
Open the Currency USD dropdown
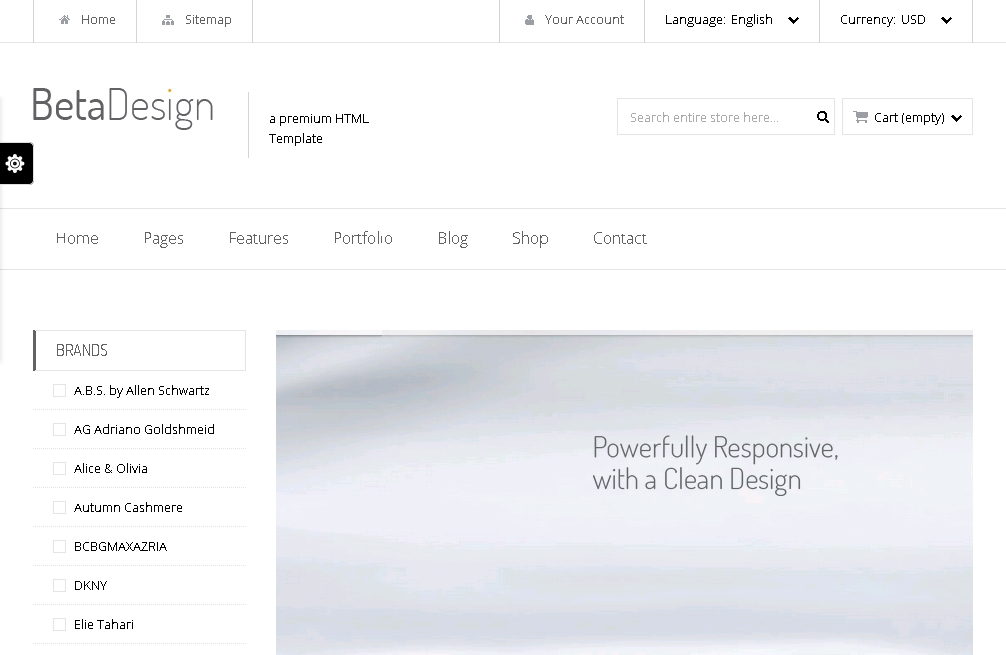(x=896, y=20)
